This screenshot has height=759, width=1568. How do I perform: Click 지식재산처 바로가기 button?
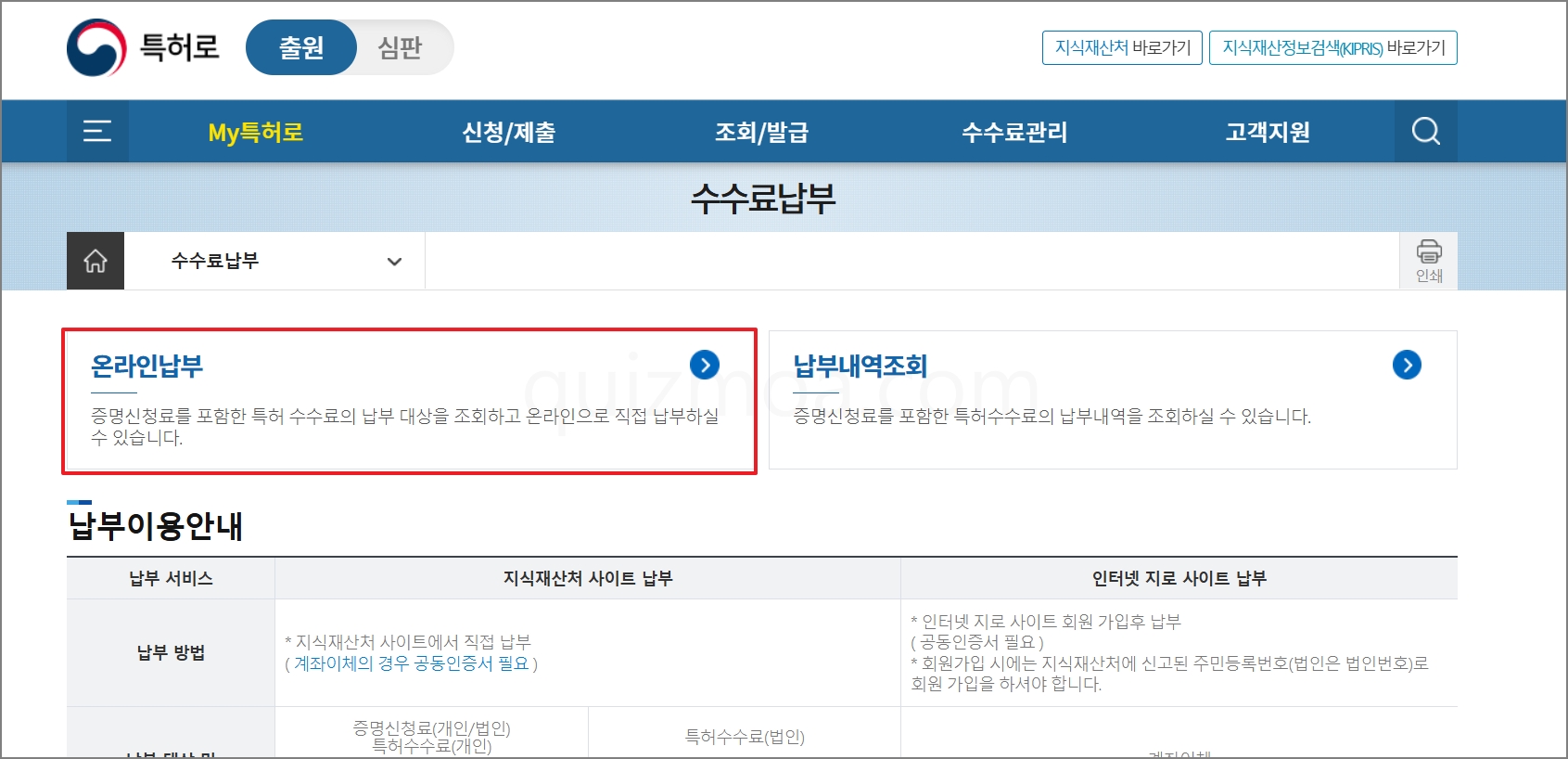tap(1122, 47)
